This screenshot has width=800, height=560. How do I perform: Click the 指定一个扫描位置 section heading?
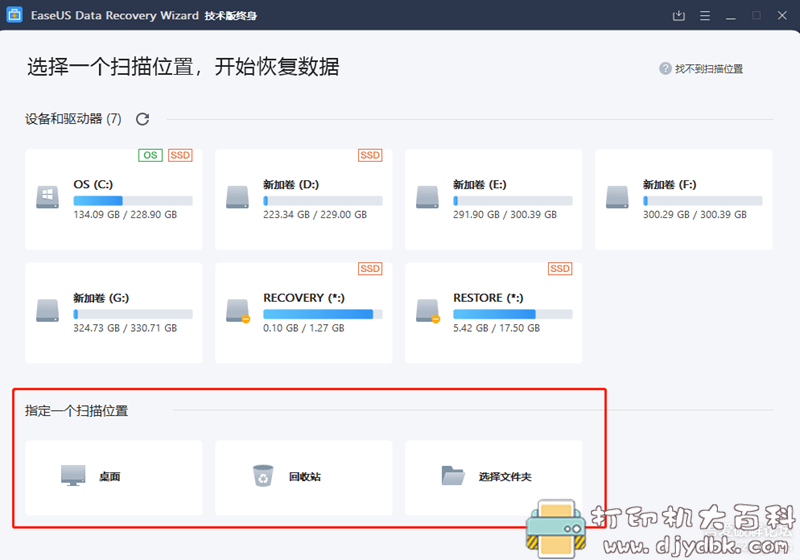77,411
